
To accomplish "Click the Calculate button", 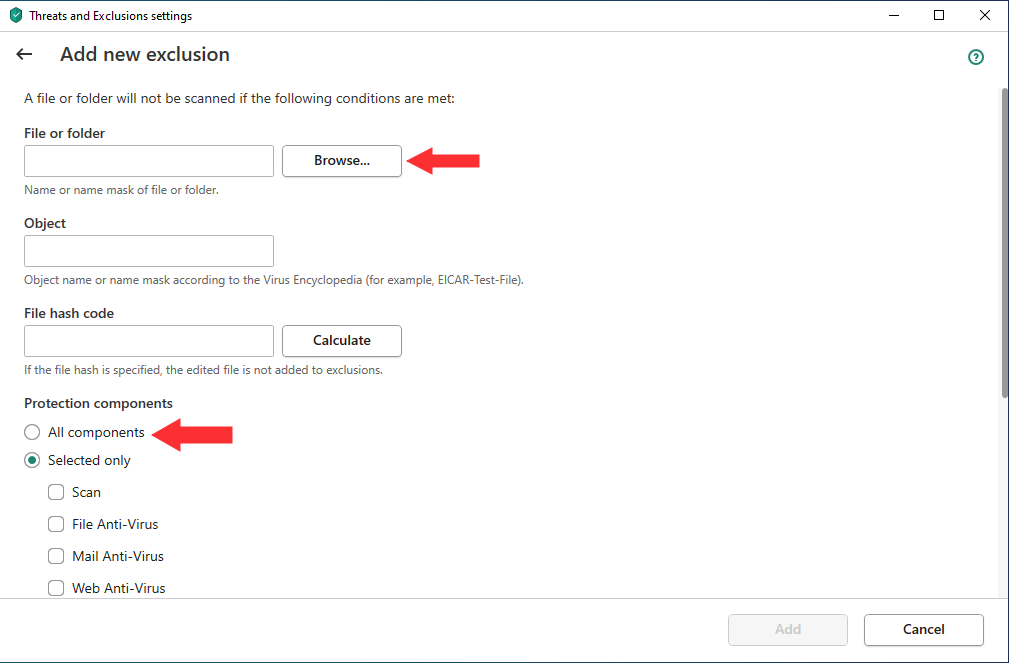I will point(342,341).
